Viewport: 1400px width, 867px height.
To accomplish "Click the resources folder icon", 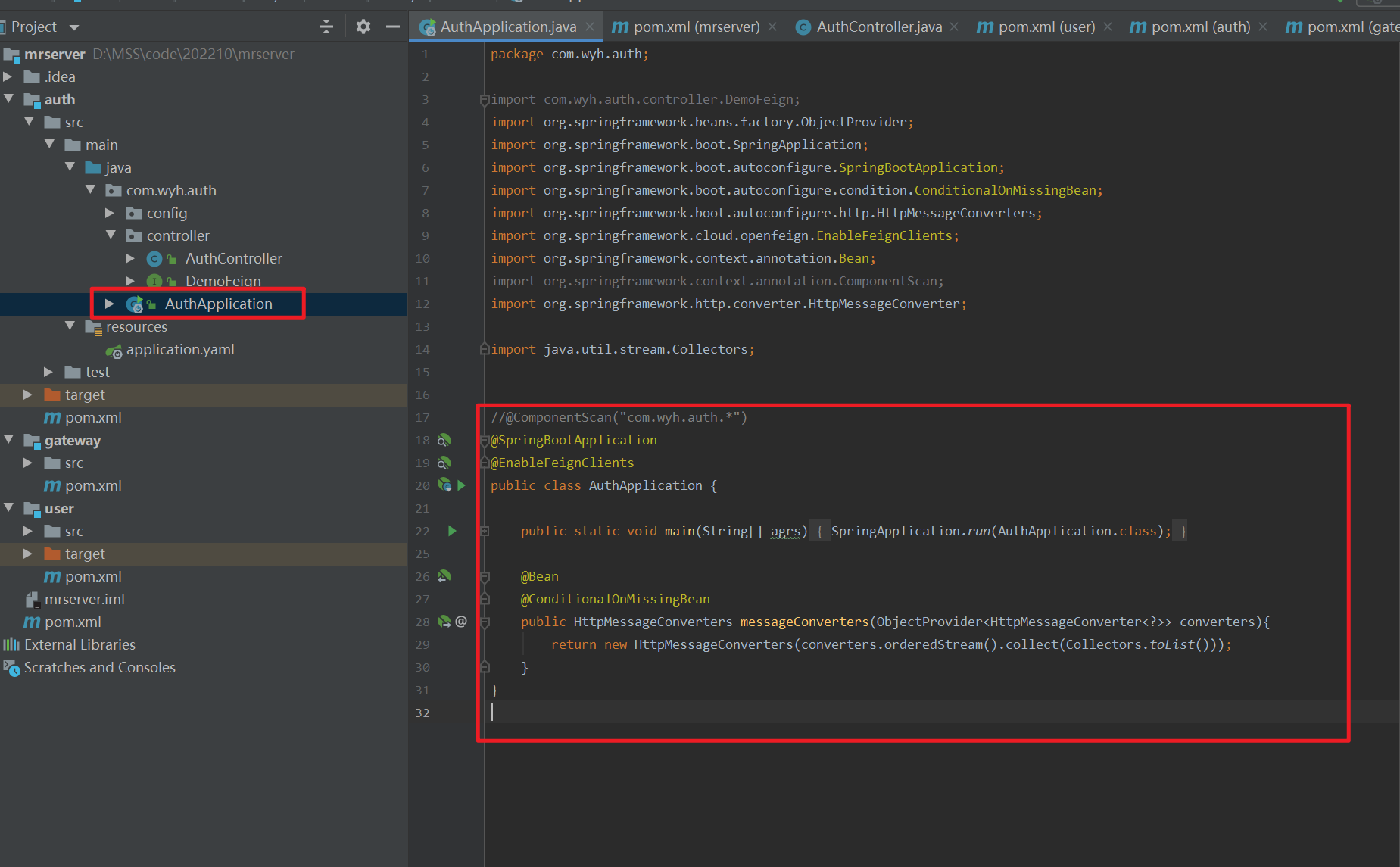I will coord(94,327).
